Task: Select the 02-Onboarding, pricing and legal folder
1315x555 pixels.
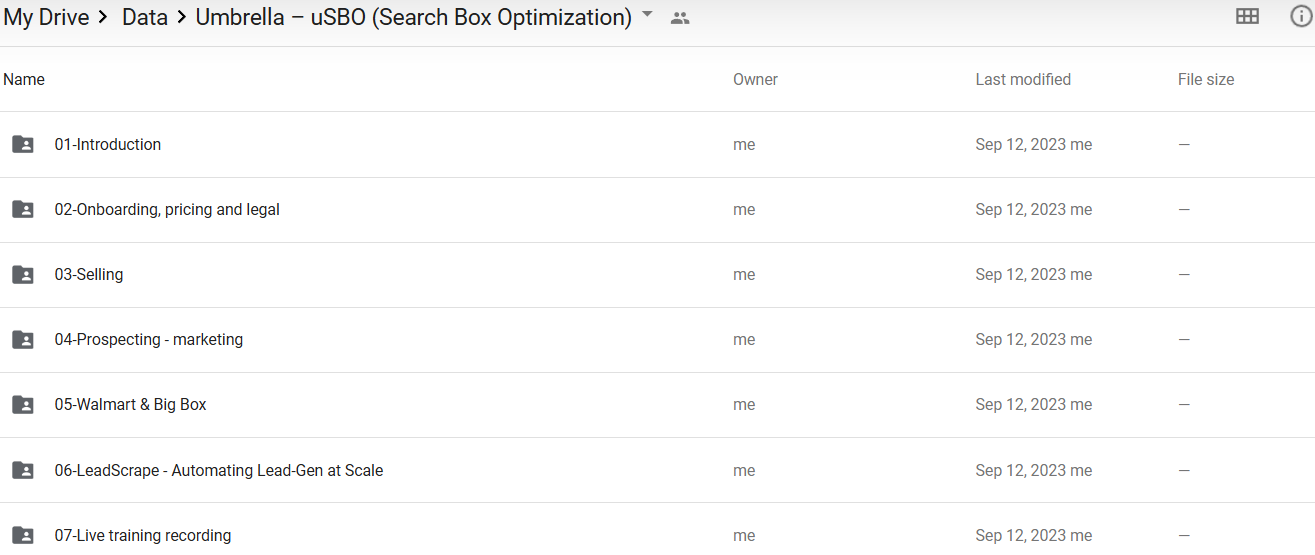Action: pyautogui.click(x=167, y=209)
